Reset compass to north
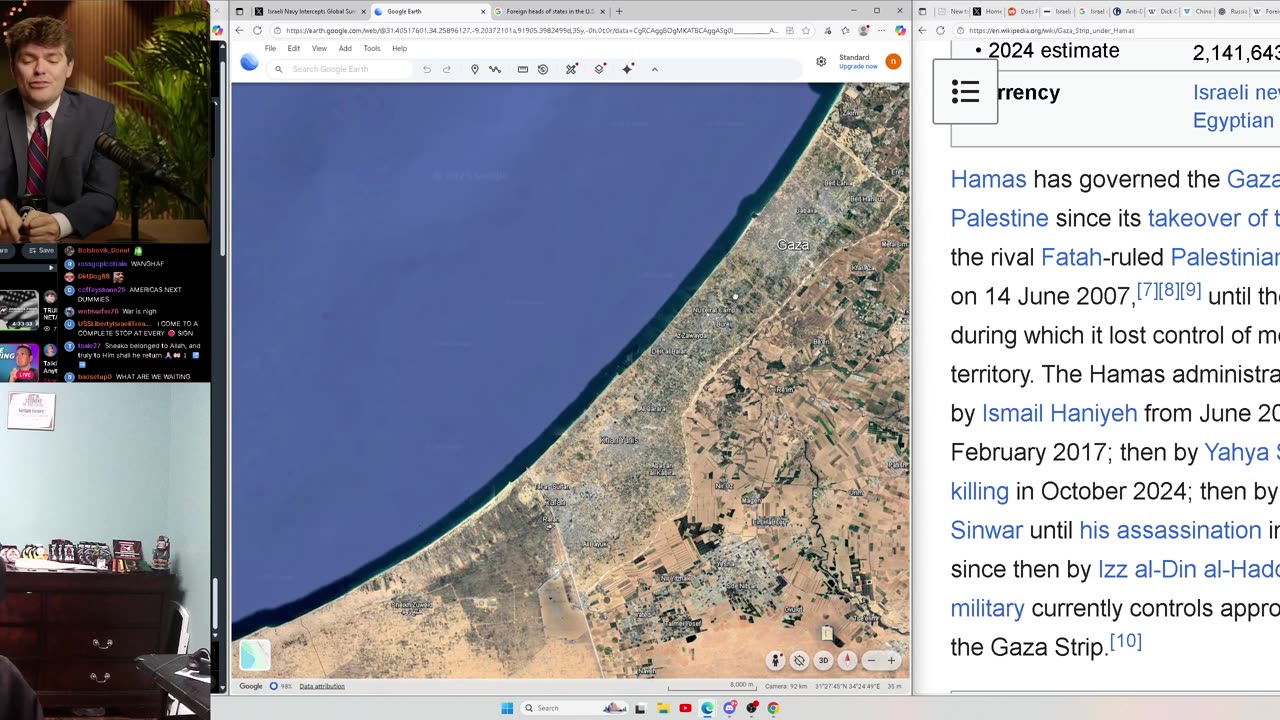Image resolution: width=1280 pixels, height=720 pixels. [847, 660]
